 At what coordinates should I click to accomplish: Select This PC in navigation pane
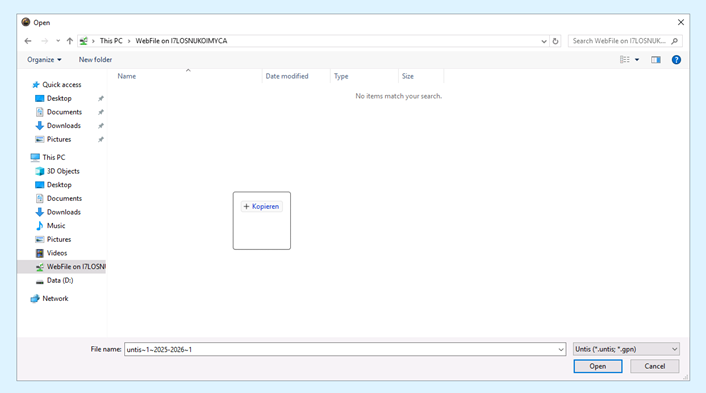54,157
